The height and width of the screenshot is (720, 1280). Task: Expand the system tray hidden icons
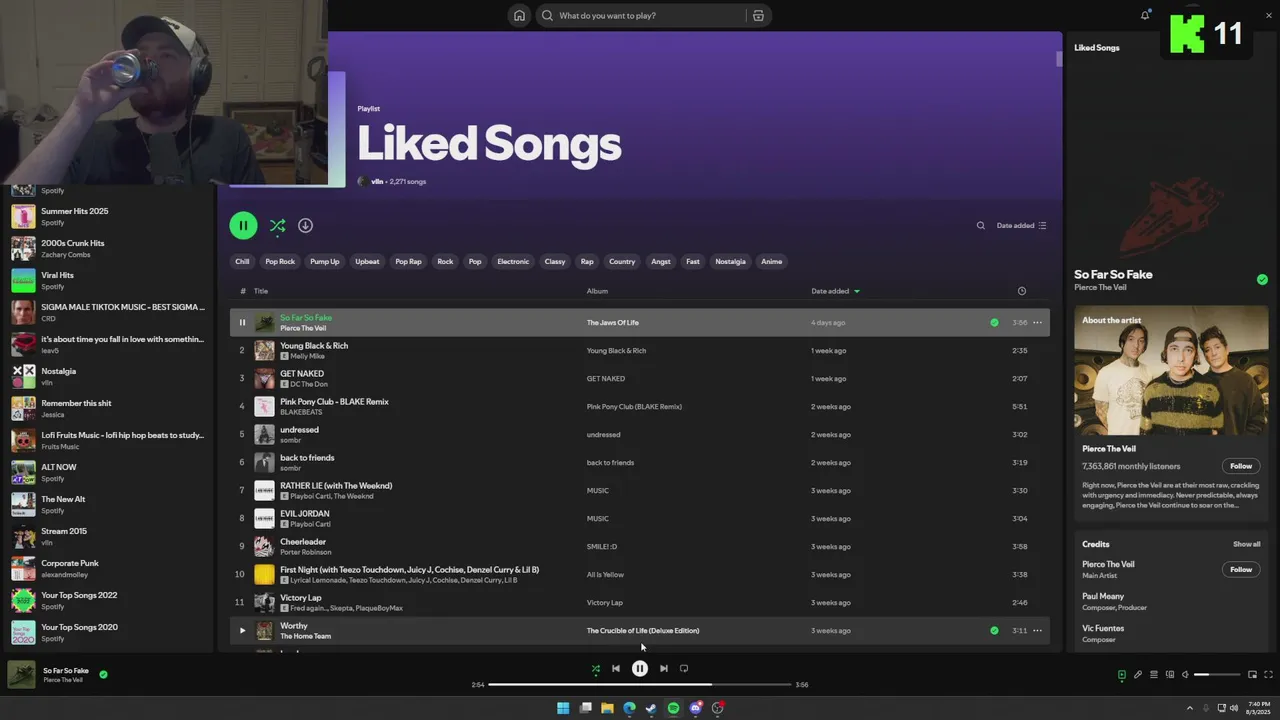(1190, 707)
